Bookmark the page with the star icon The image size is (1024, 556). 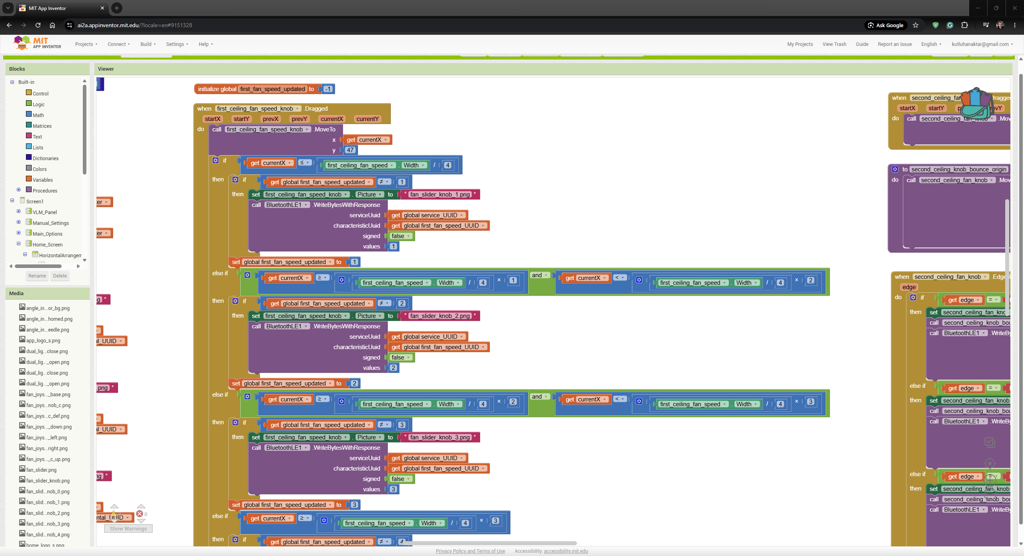[x=916, y=25]
